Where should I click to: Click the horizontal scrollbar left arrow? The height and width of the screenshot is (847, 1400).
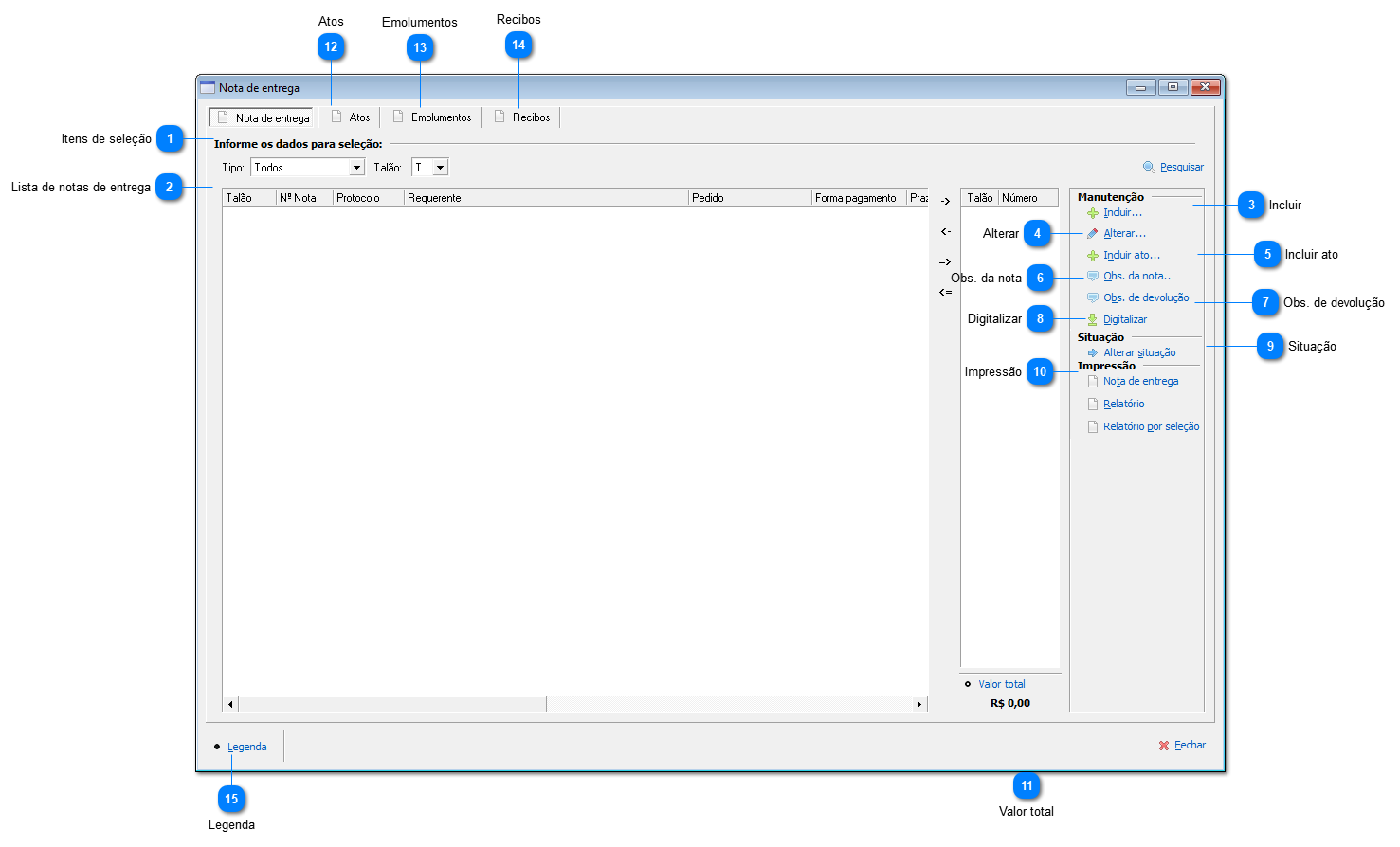230,704
